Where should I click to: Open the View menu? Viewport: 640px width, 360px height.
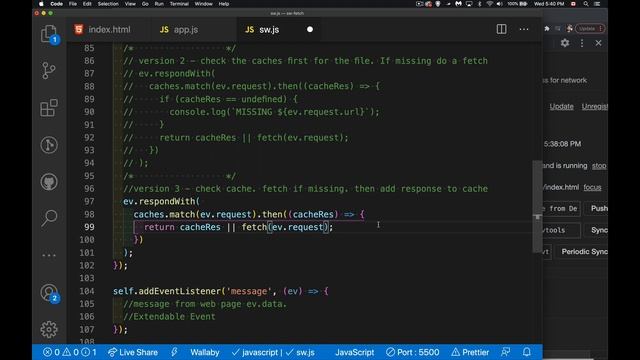pos(130,4)
